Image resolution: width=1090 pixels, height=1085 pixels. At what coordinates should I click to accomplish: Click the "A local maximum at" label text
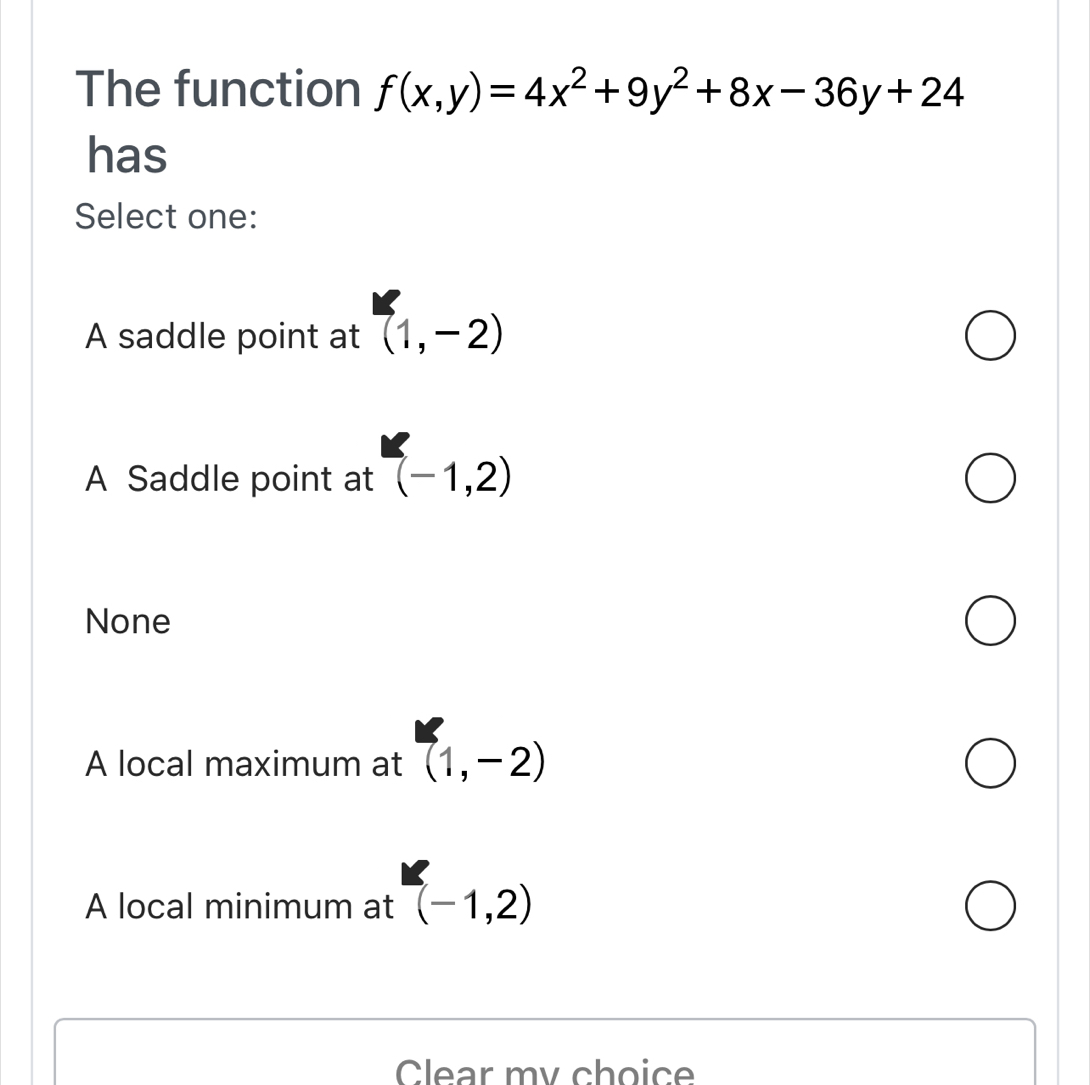243,765
